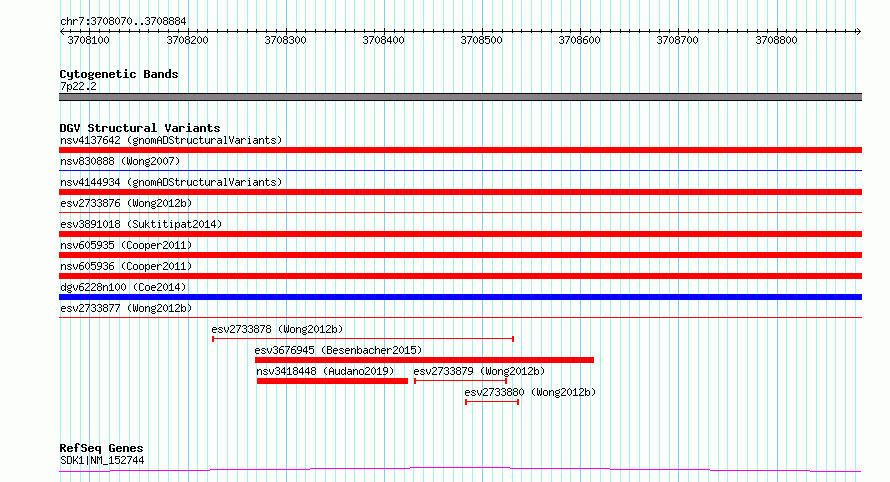890x482 pixels.
Task: Open variant label nsv830888 (Wong2007)
Action: (120, 161)
